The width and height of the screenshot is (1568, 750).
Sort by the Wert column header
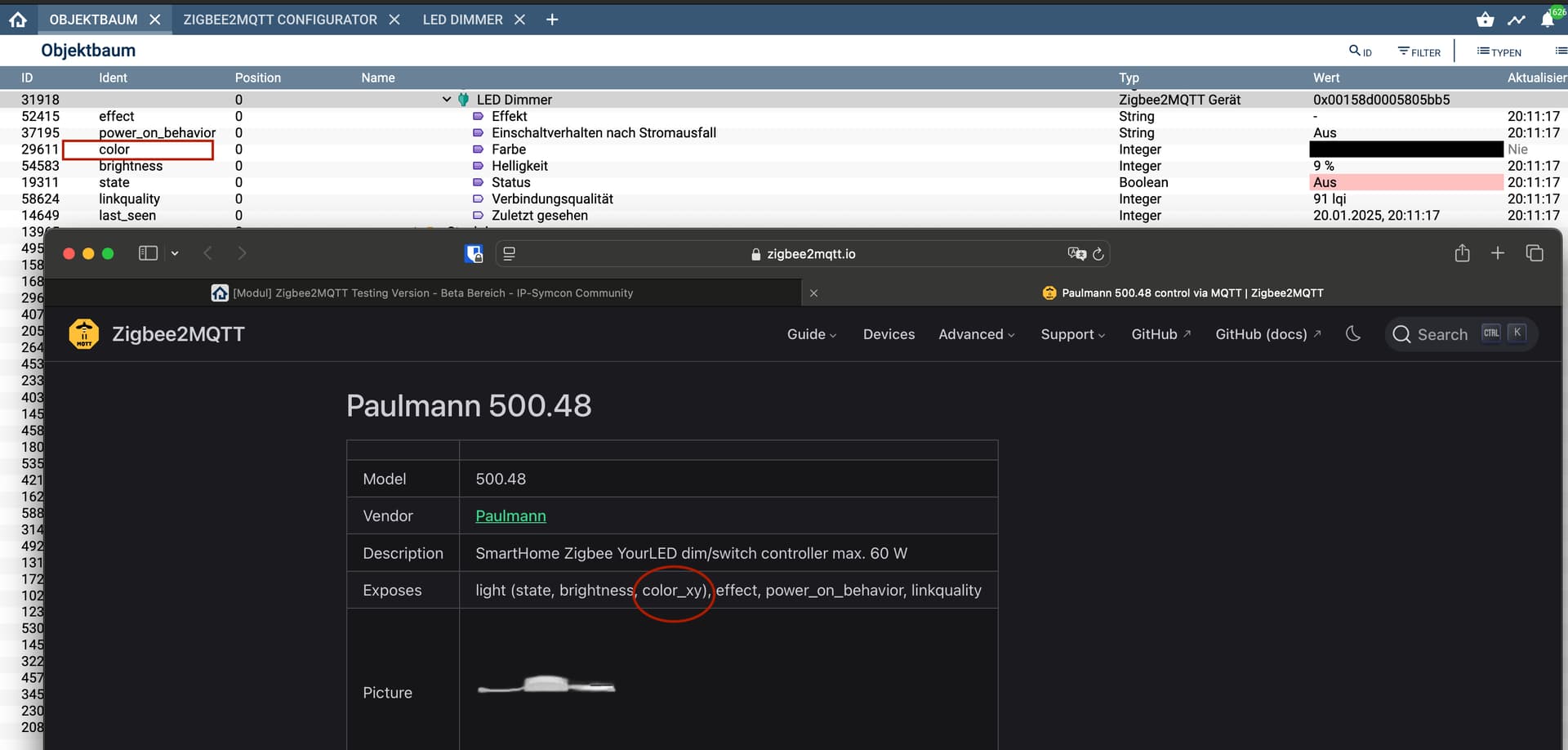pyautogui.click(x=1326, y=78)
